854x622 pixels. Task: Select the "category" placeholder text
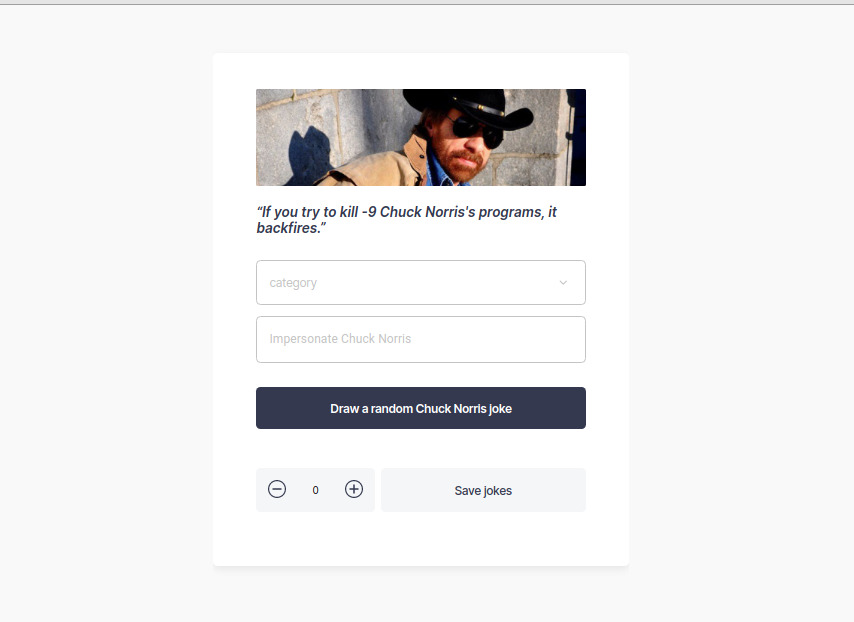click(x=293, y=283)
